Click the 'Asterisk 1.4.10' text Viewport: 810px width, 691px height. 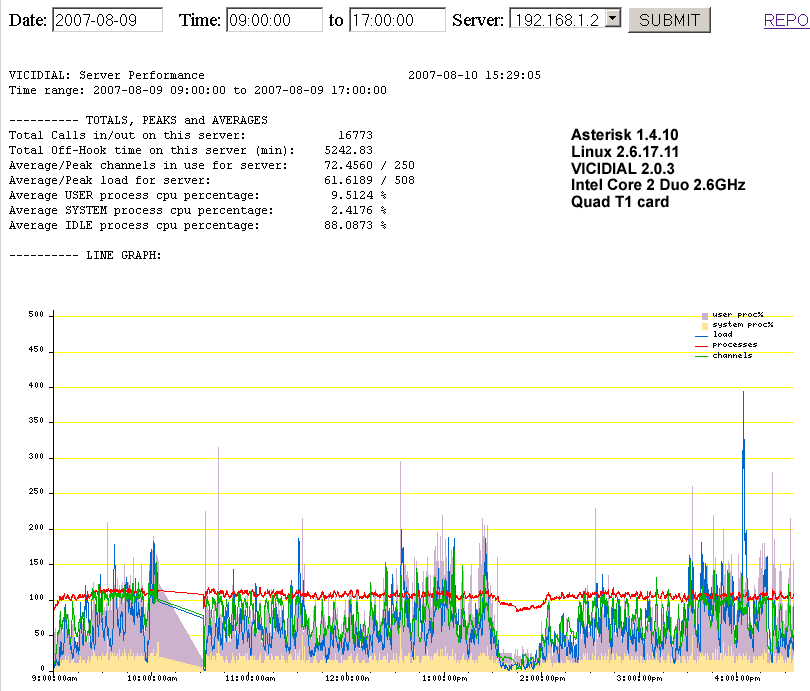tap(625, 135)
